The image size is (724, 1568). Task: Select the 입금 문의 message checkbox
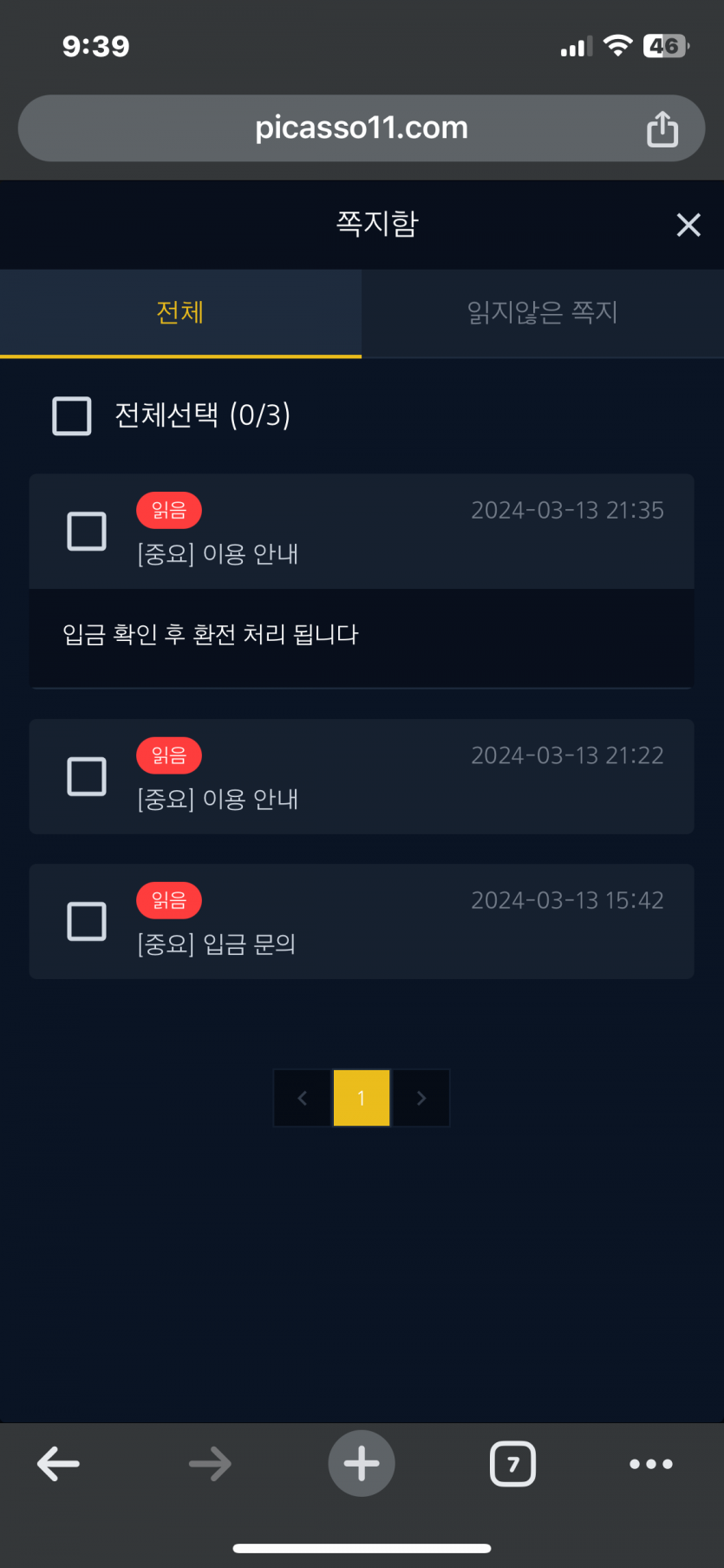tap(87, 921)
